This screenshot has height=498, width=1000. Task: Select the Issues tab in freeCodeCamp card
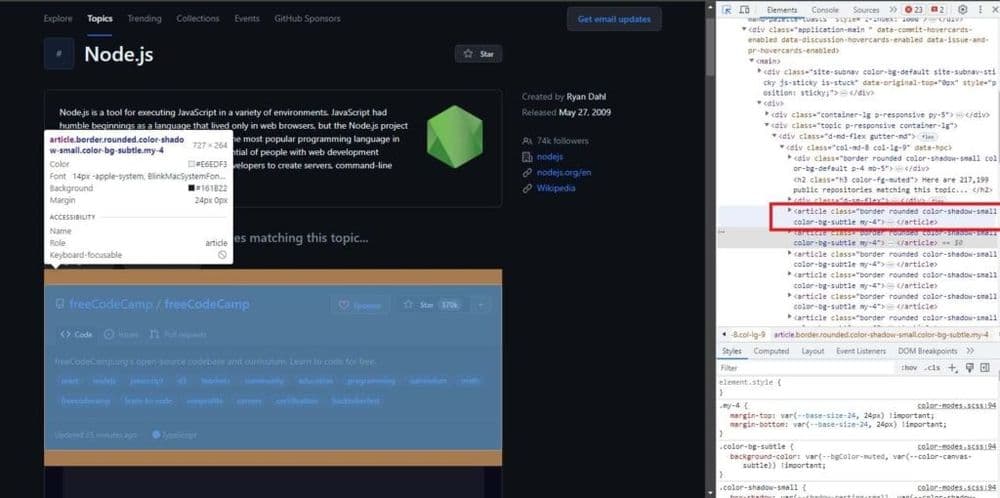(121, 334)
